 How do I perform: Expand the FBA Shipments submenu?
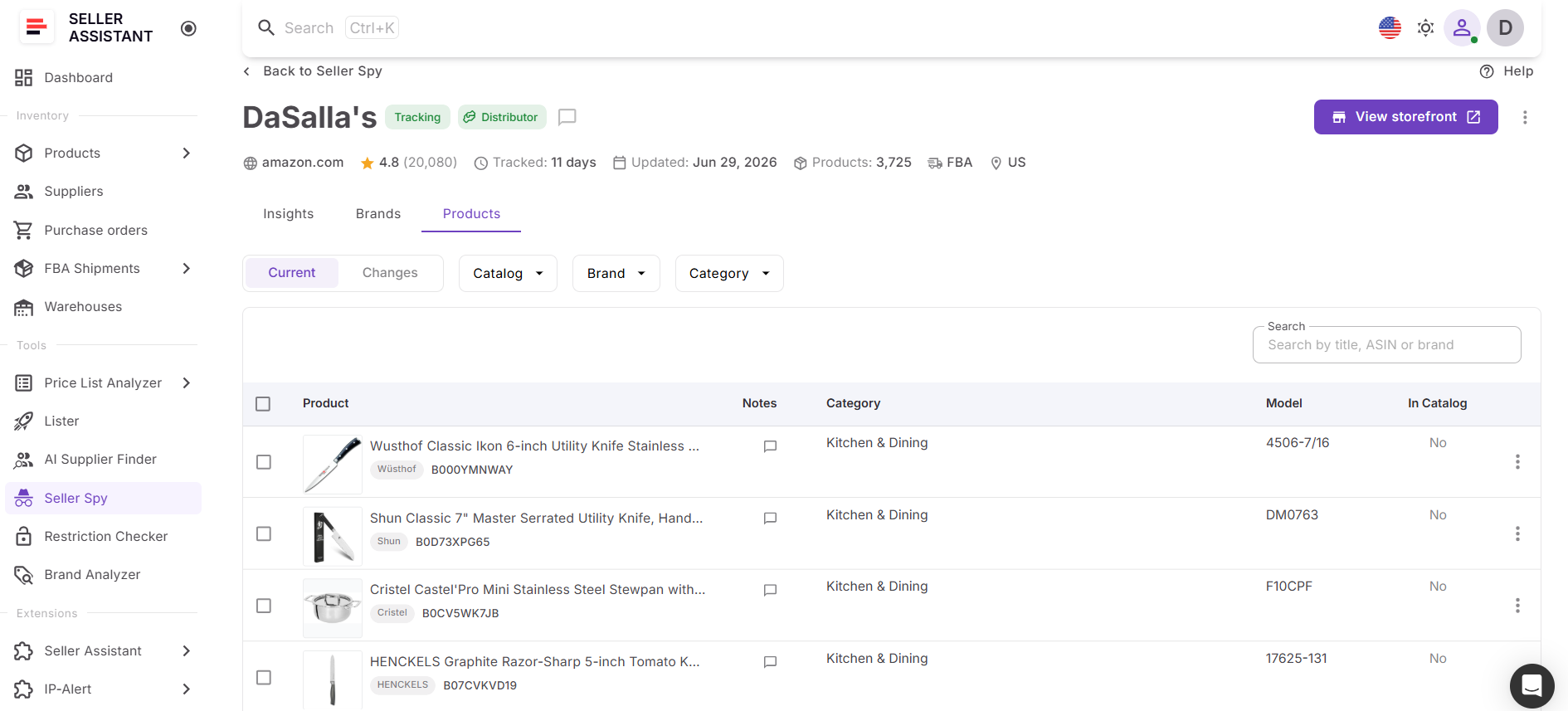pos(187,268)
